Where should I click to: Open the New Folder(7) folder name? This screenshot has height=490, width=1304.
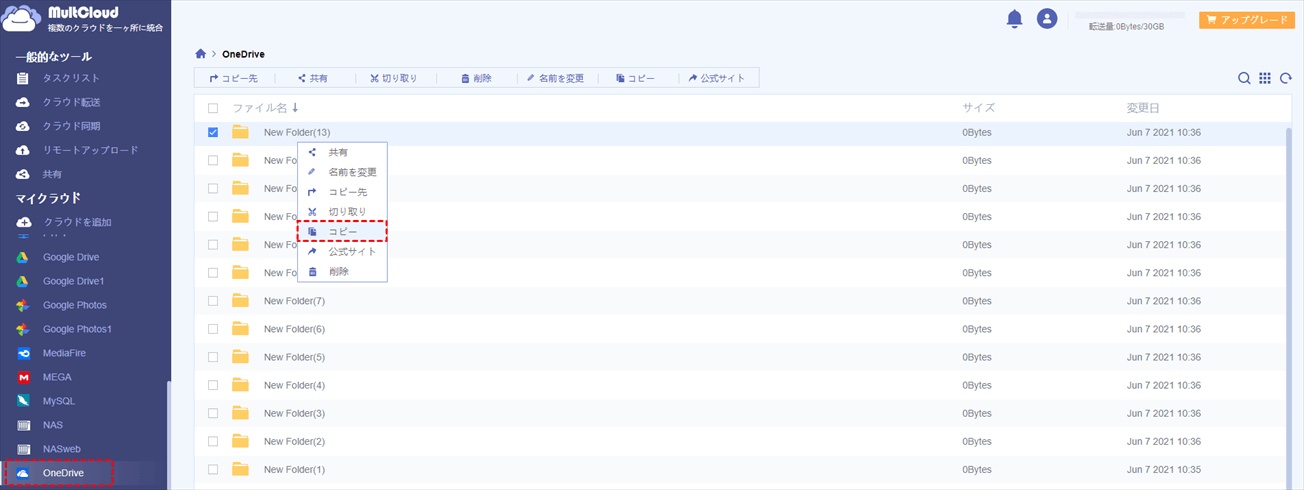294,301
